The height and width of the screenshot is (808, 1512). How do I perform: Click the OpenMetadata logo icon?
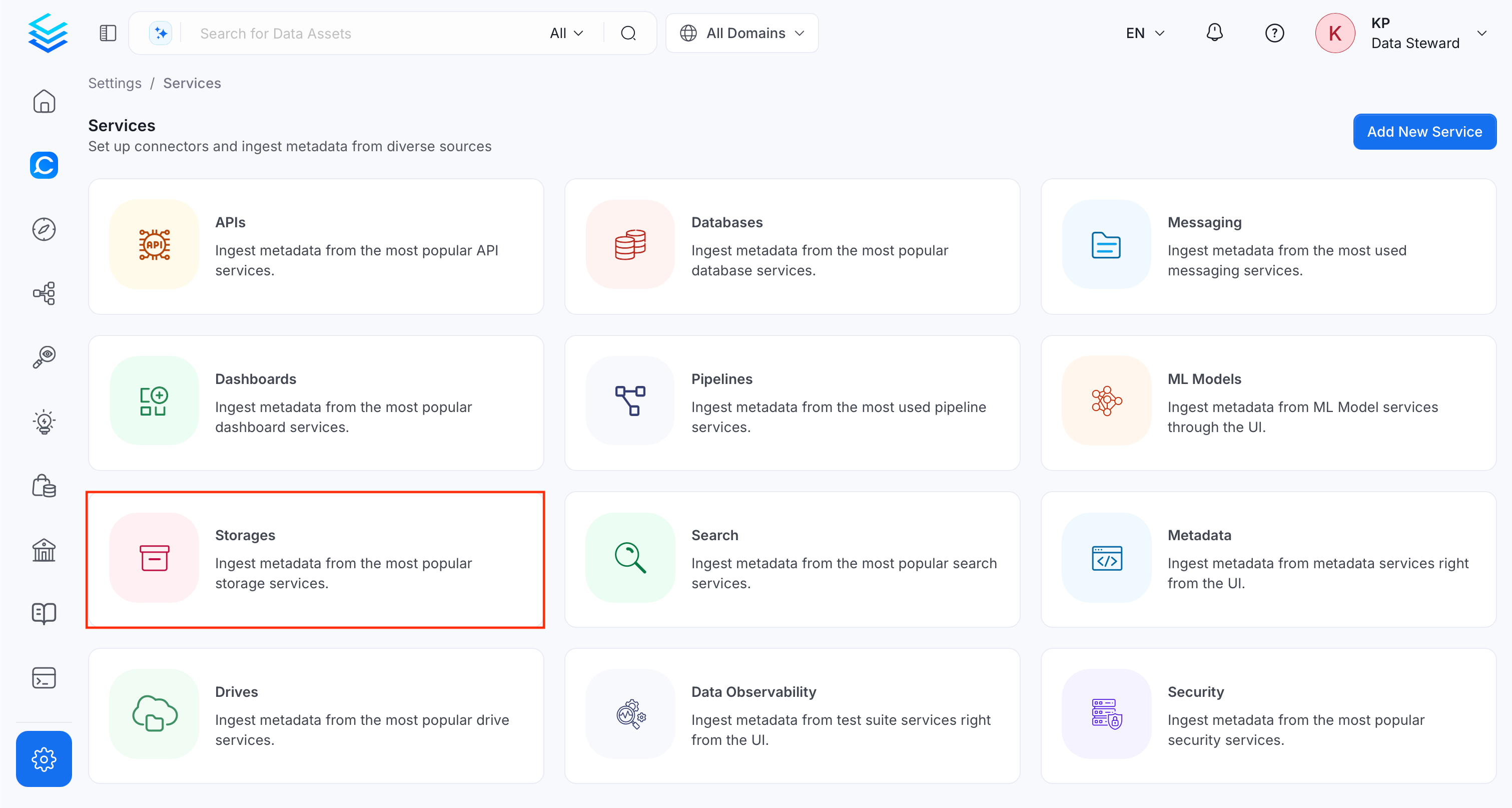pos(48,33)
